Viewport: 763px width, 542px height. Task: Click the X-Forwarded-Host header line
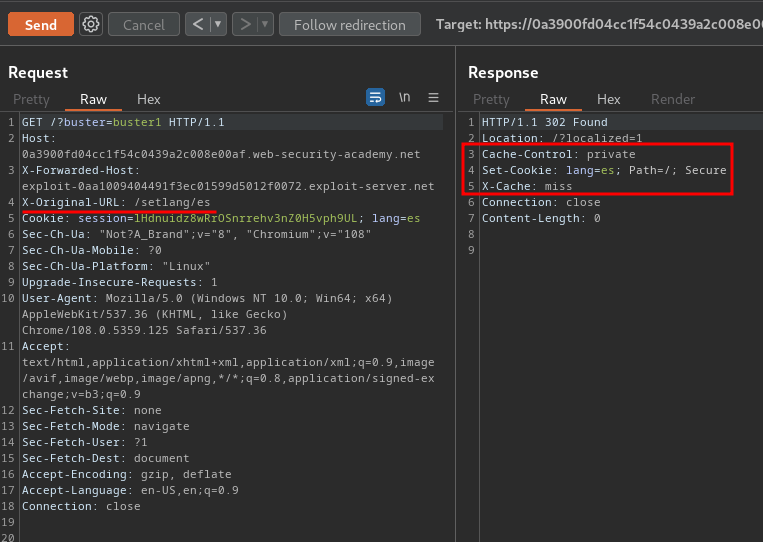[81, 170]
